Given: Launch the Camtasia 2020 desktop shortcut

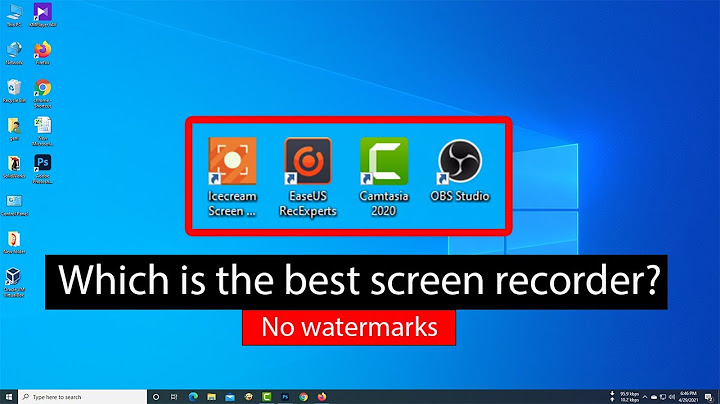Looking at the screenshot, I should pyautogui.click(x=384, y=177).
